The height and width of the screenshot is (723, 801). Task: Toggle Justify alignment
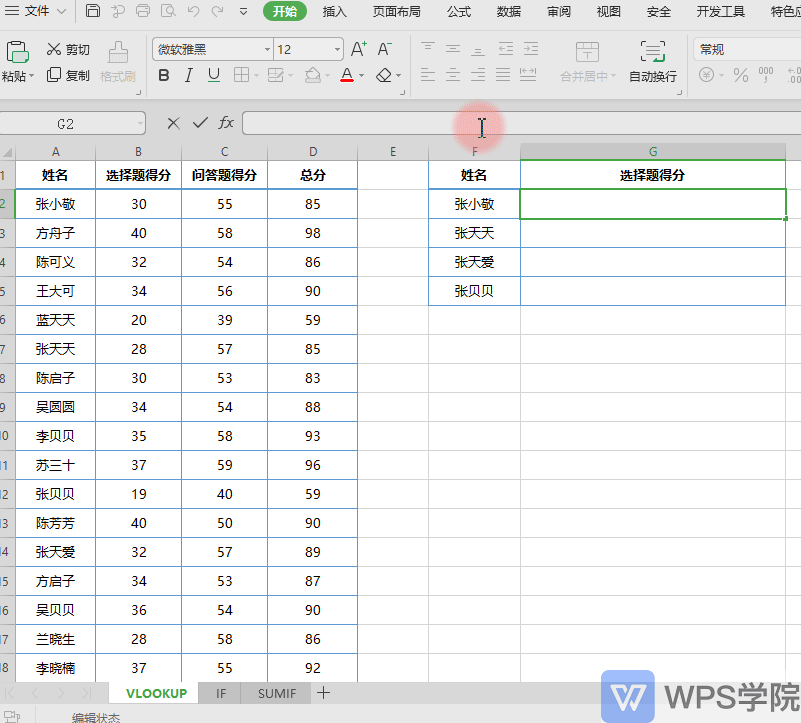click(x=503, y=76)
